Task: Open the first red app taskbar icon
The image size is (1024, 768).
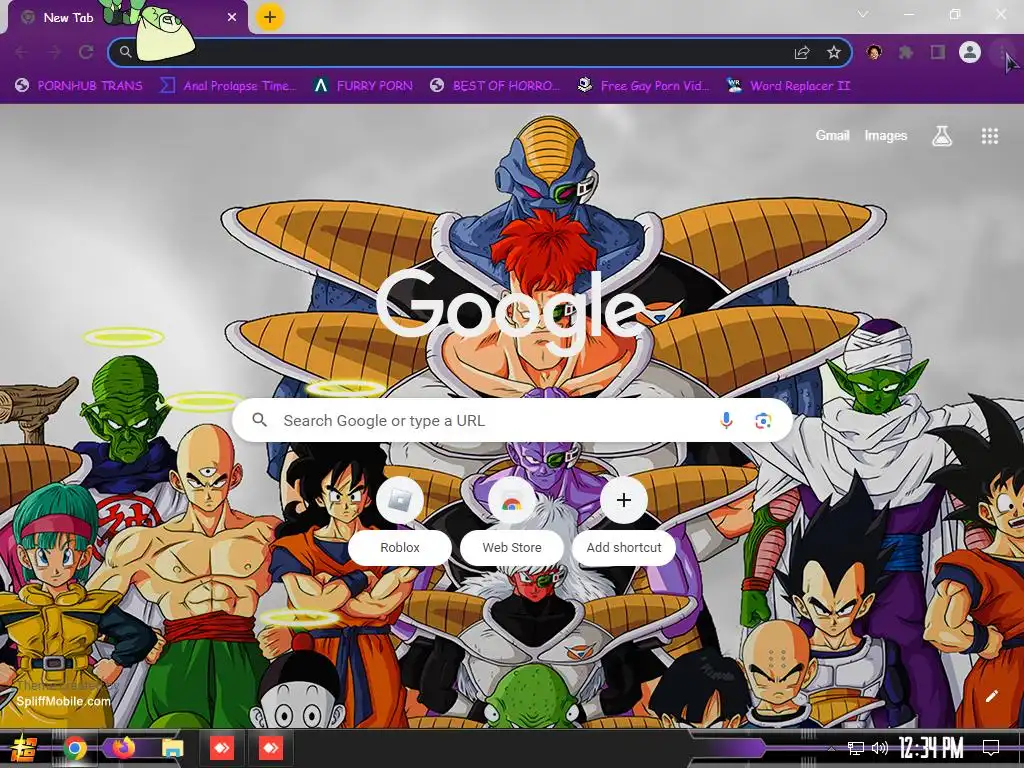Action: [222, 748]
